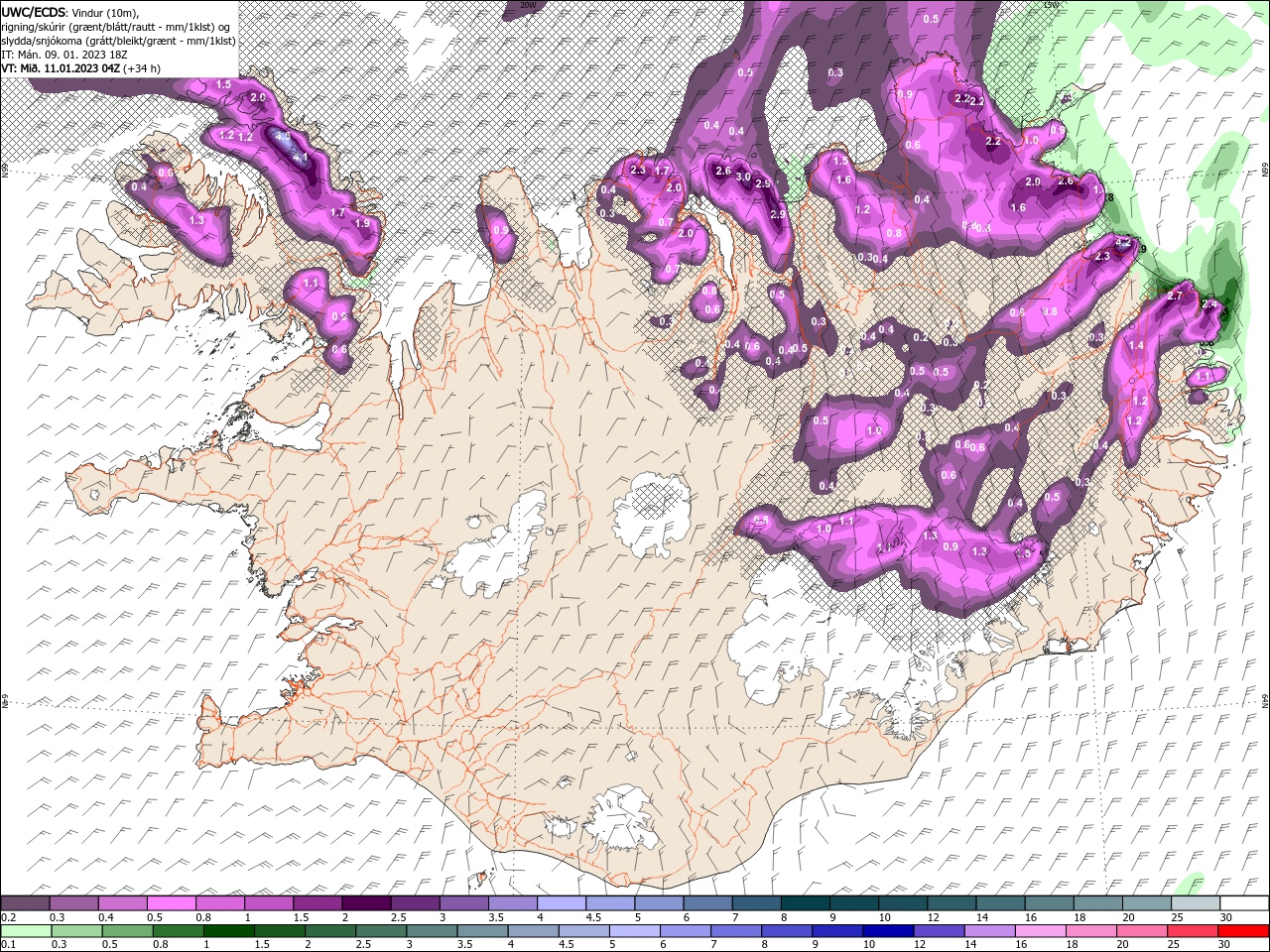Pick light grey upper swatch 25 to 30
1270x952 pixels.
pyautogui.click(x=1197, y=903)
